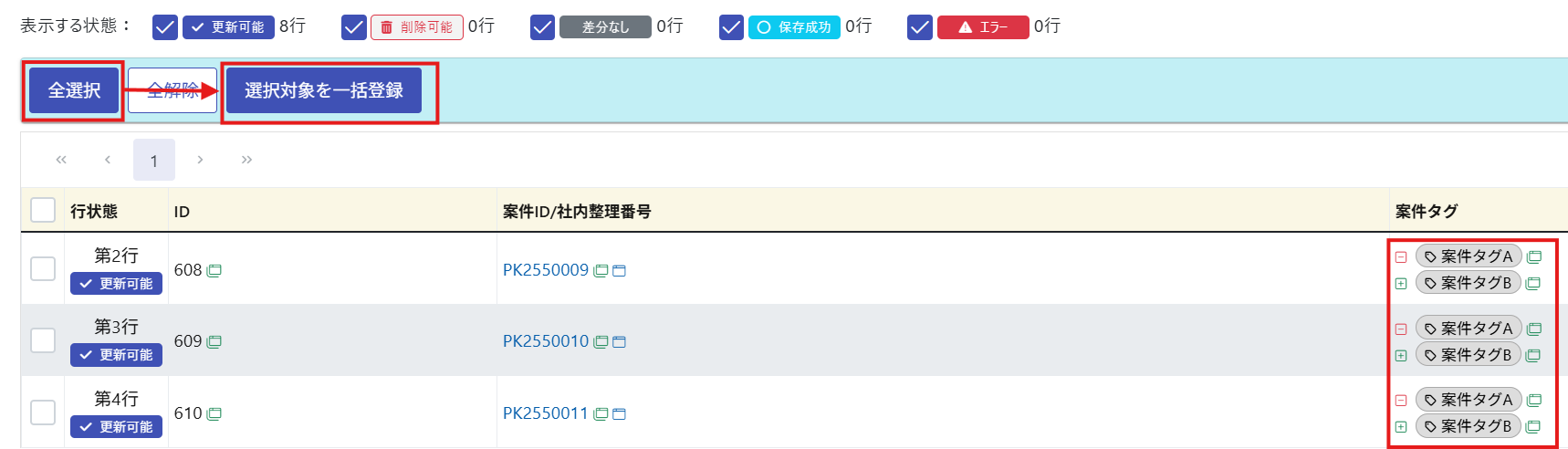Copy 案件タグA in row 4
The height and width of the screenshot is (449, 1568).
1534,400
